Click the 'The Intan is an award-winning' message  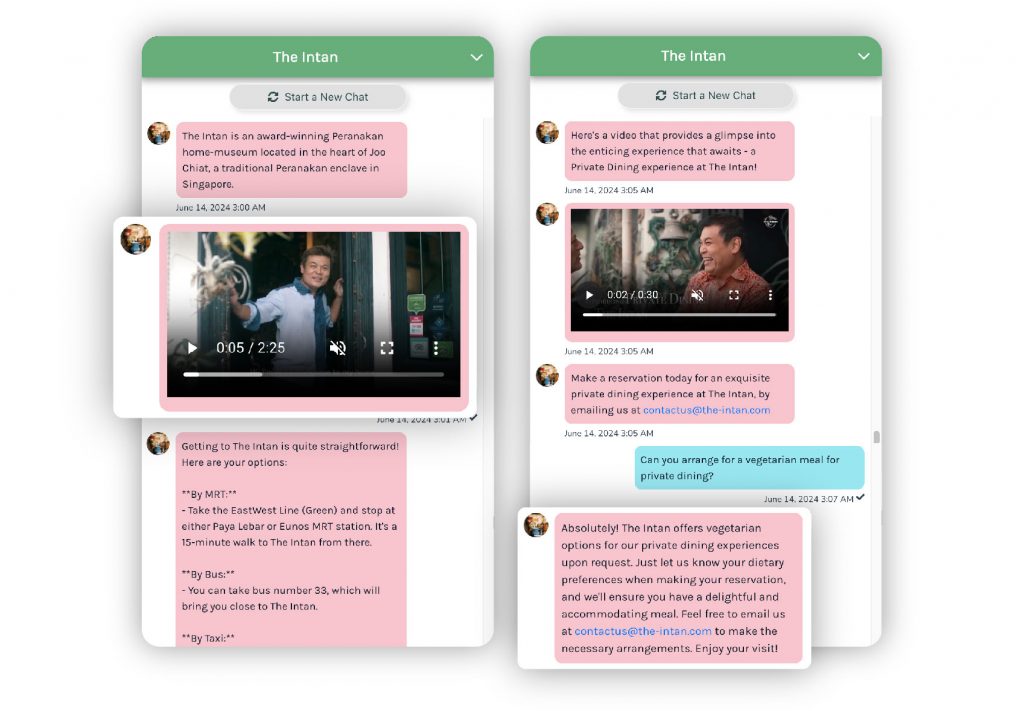pos(291,160)
